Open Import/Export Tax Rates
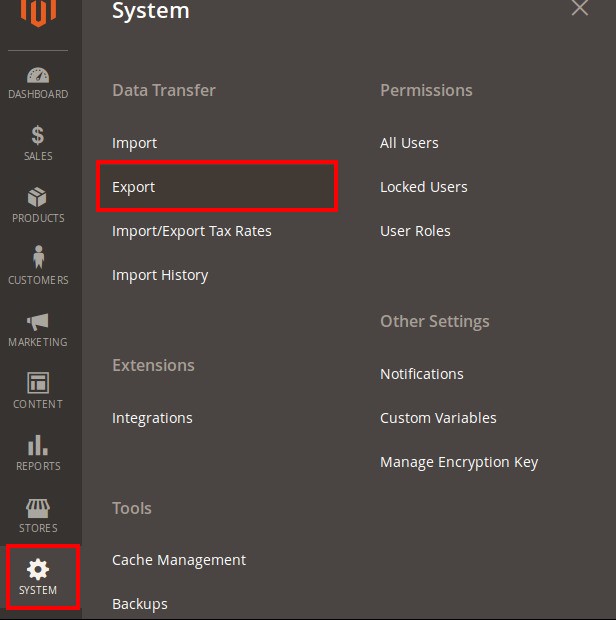Image resolution: width=616 pixels, height=620 pixels. [x=192, y=231]
